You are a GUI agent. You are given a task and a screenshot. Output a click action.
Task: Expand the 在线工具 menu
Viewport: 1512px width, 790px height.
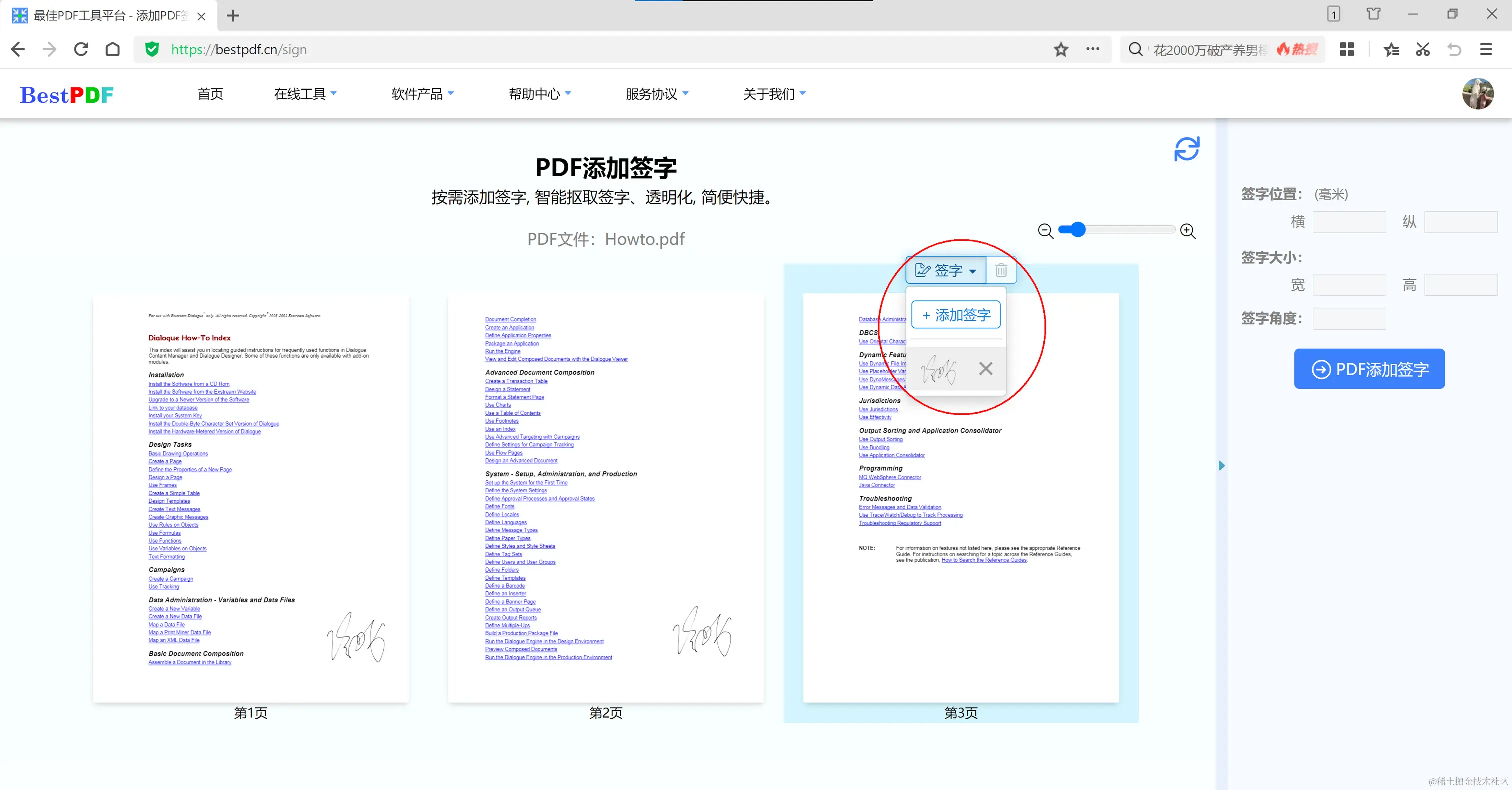point(305,94)
